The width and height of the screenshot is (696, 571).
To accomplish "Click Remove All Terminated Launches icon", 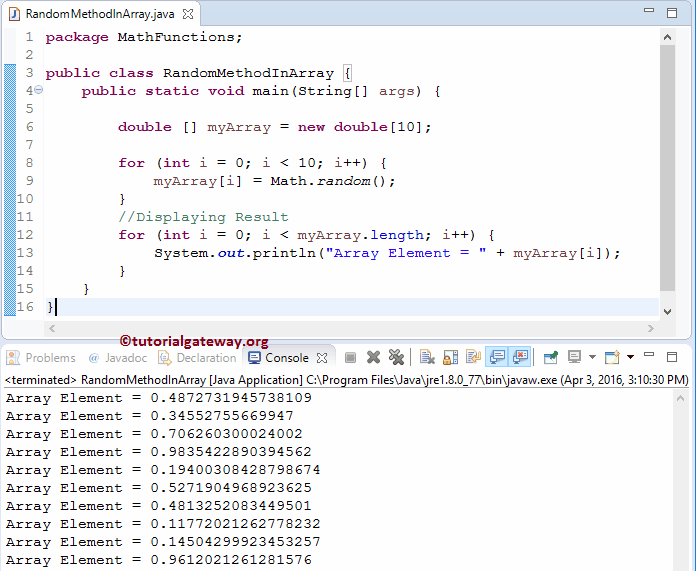I will click(396, 357).
